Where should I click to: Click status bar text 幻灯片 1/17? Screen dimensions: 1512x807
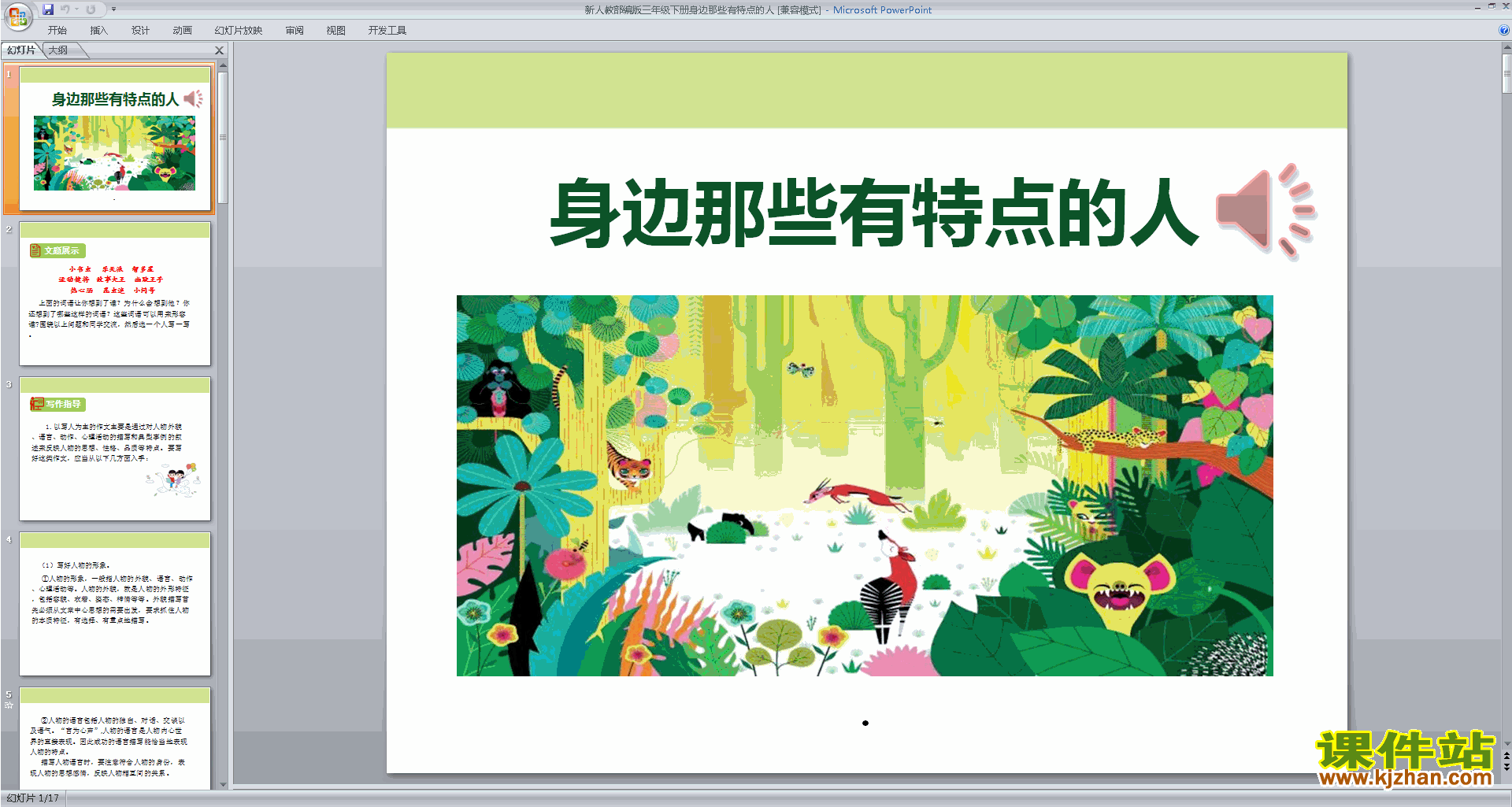coord(33,798)
